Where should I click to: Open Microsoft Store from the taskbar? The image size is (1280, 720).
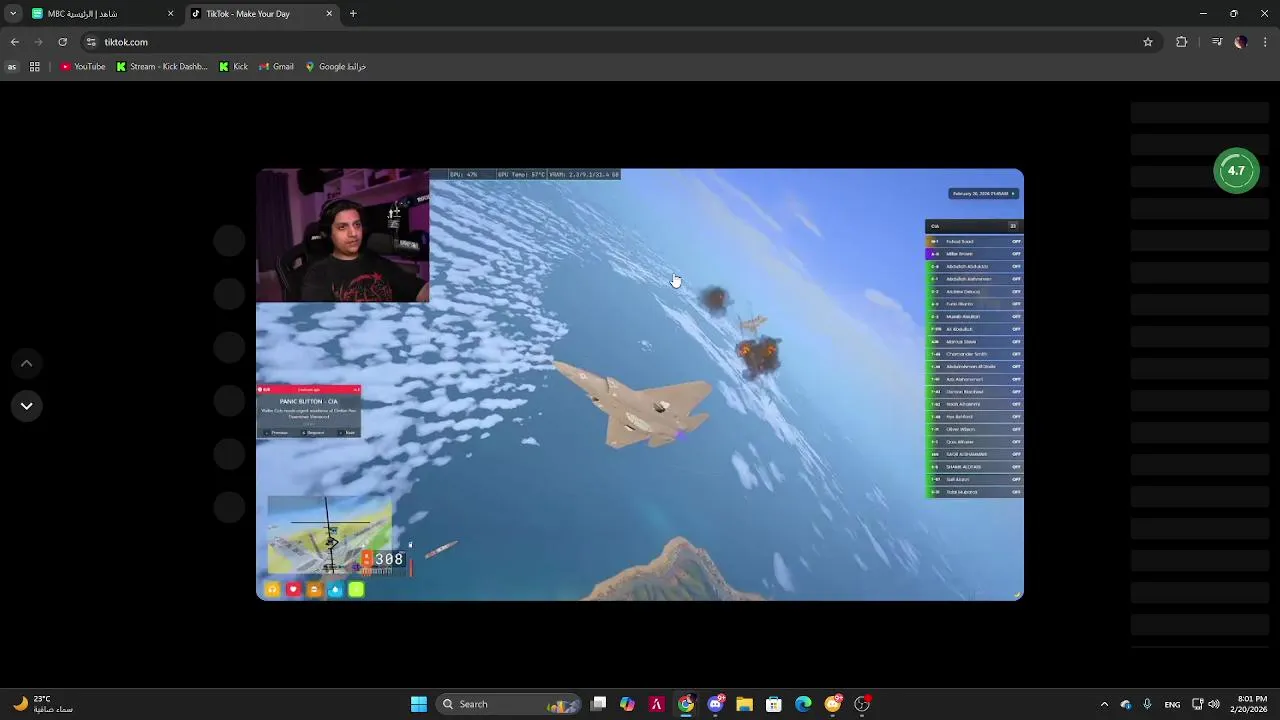tap(774, 704)
